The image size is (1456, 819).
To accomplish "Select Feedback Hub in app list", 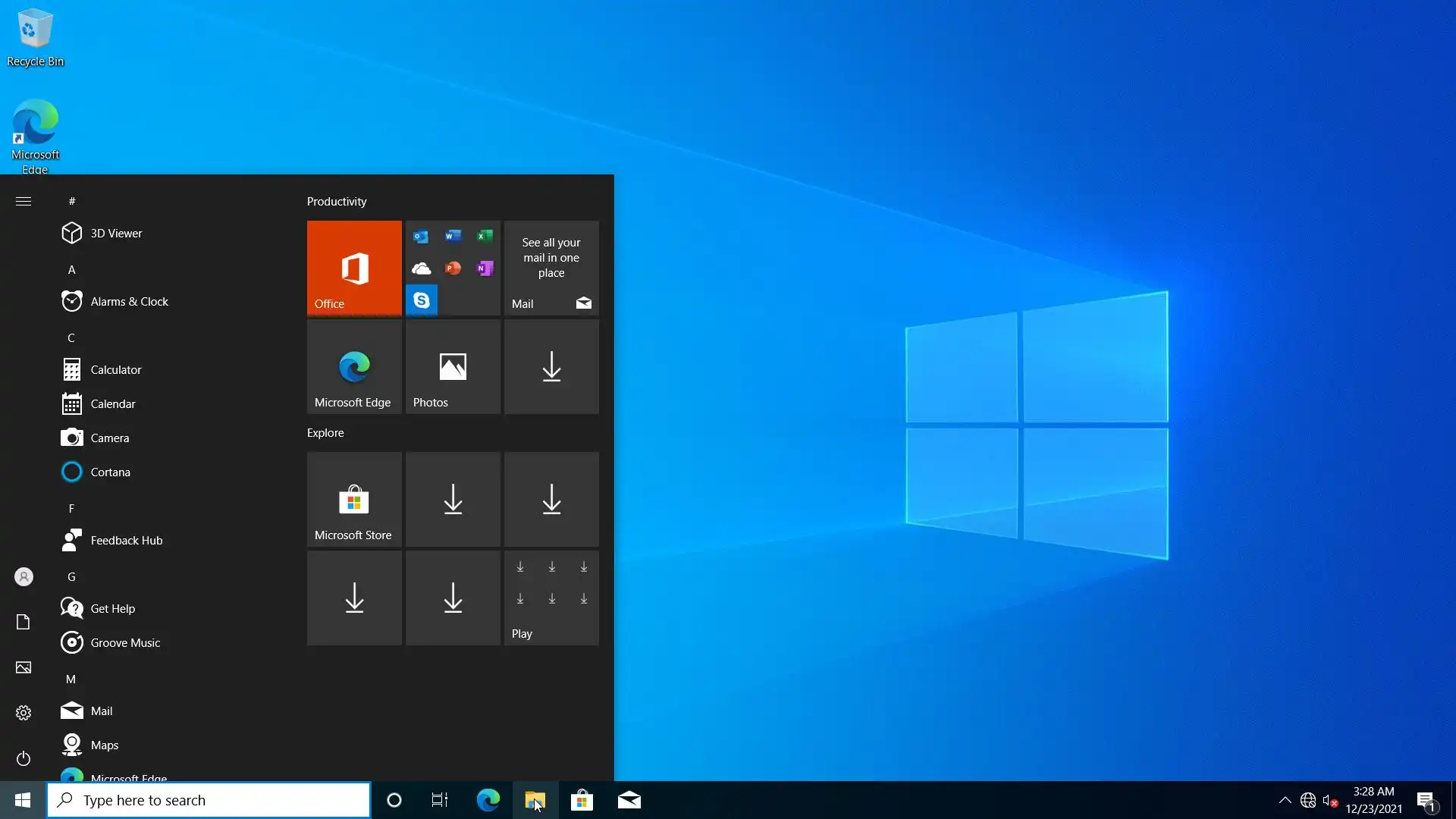I will tap(126, 541).
